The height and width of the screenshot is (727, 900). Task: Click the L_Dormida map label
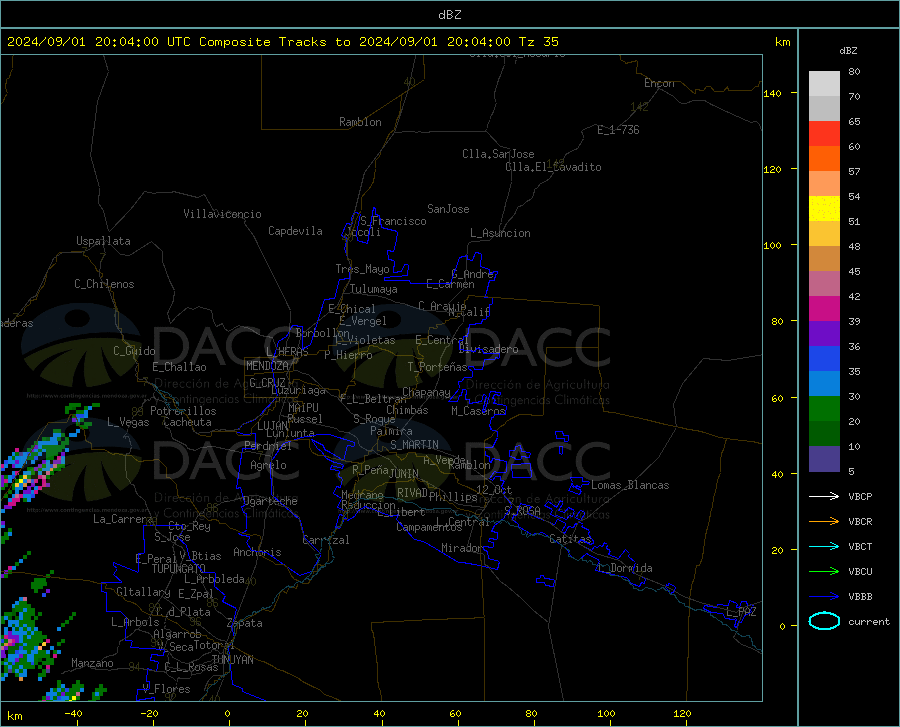[624, 568]
